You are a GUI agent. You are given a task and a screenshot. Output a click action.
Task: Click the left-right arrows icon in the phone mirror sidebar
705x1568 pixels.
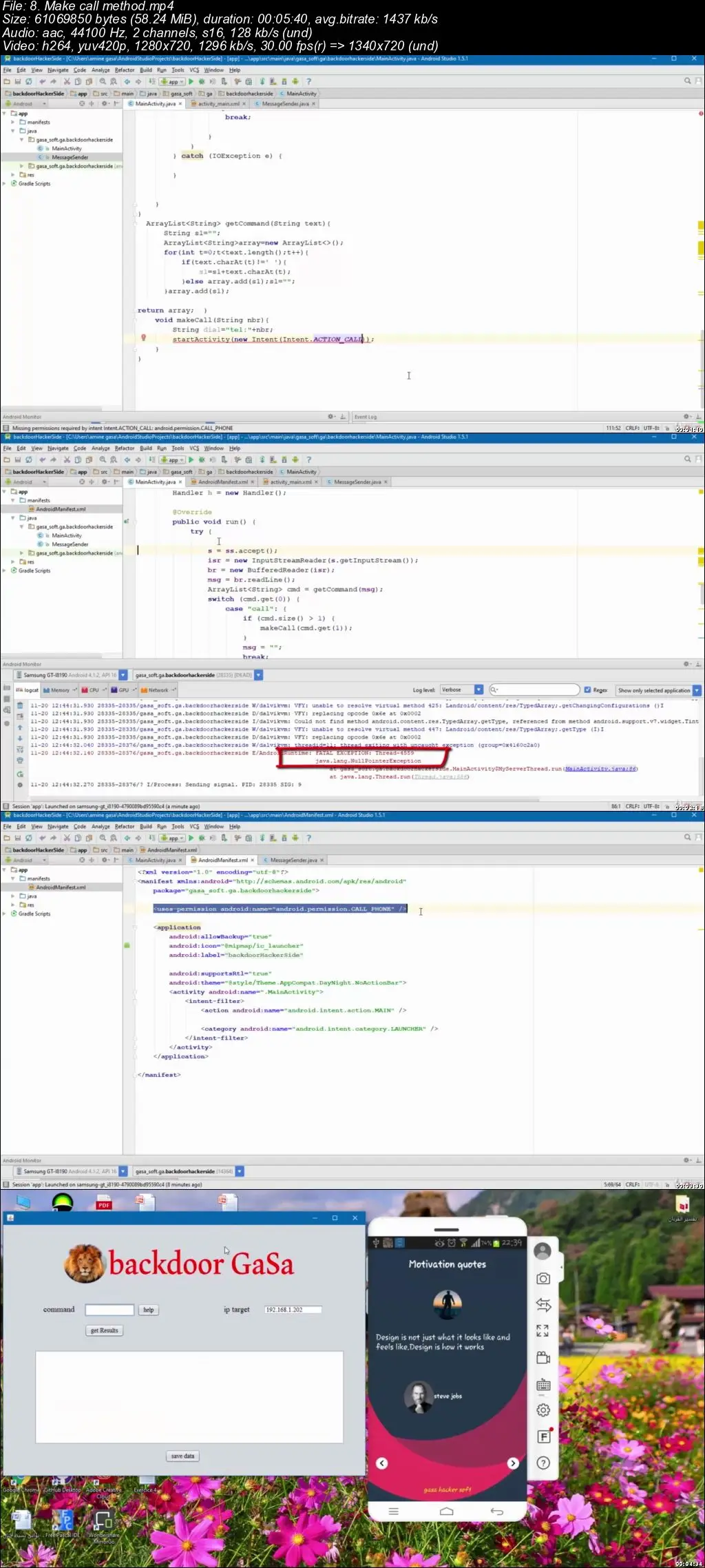coord(543,1304)
